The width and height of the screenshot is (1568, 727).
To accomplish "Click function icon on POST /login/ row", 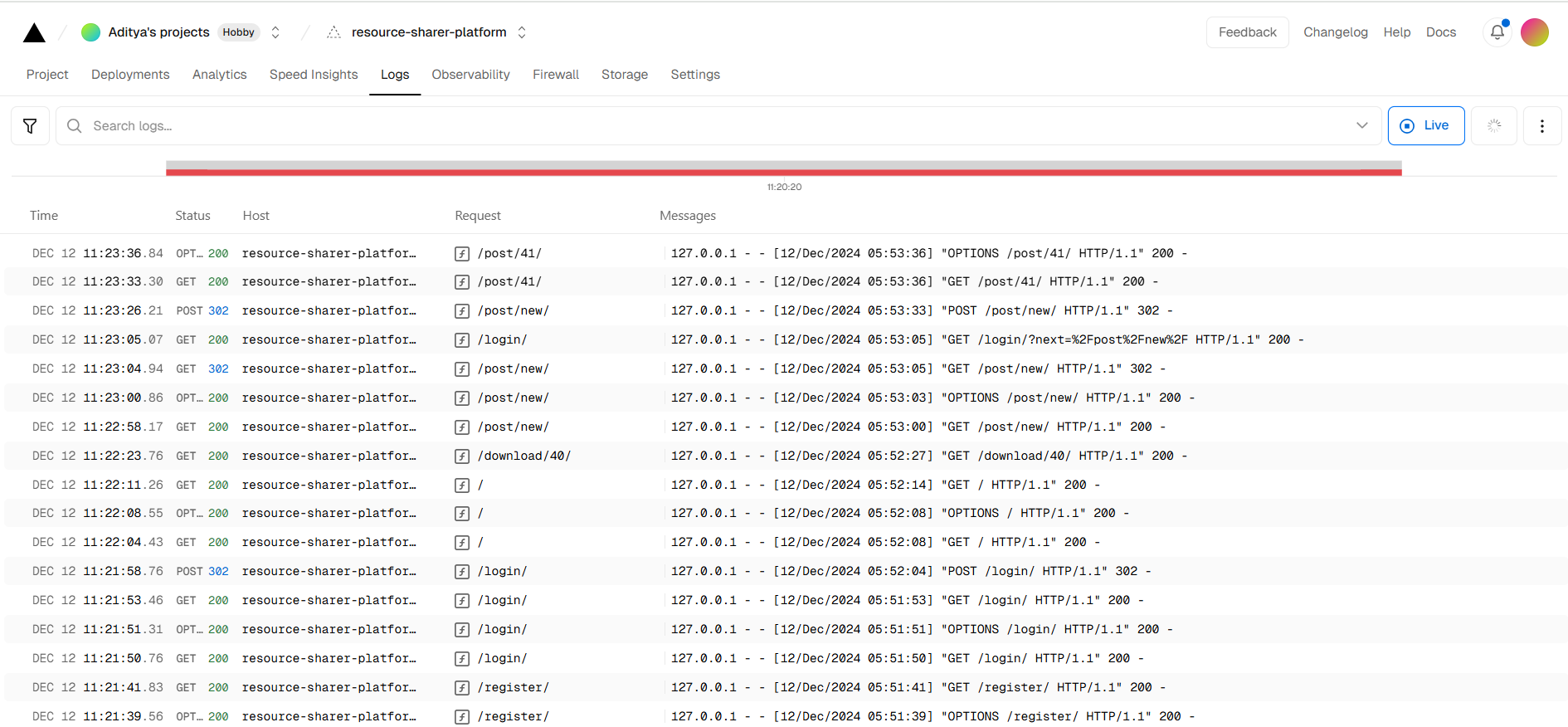I will point(462,572).
